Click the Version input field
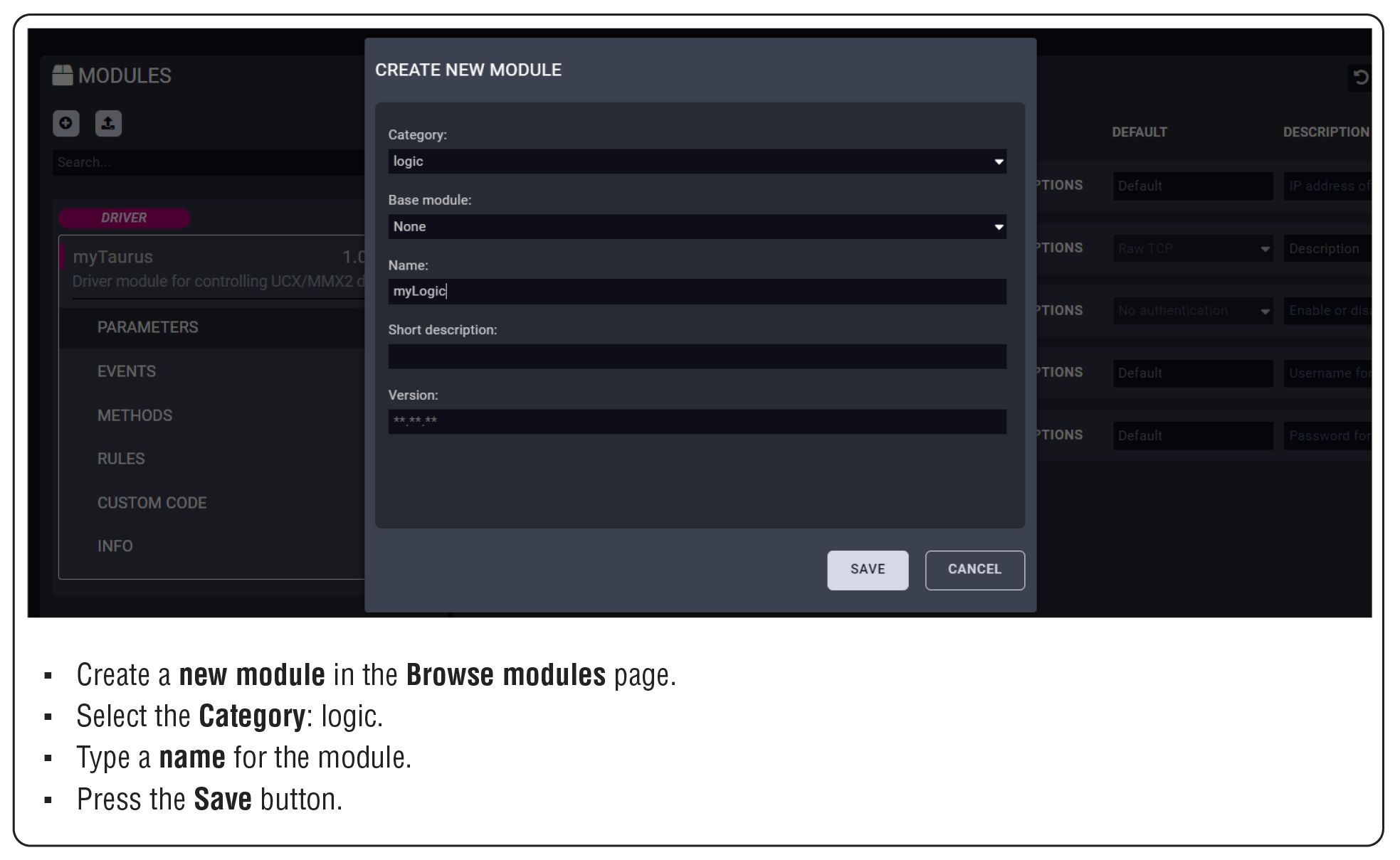The width and height of the screenshot is (1400, 860). click(696, 422)
